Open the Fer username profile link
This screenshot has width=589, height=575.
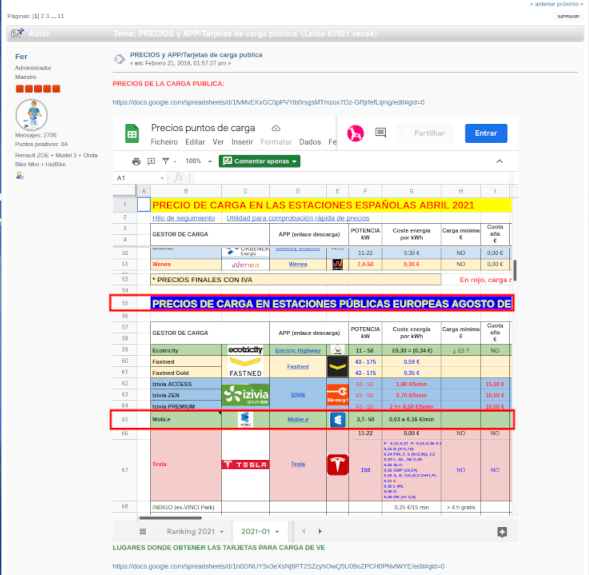pyautogui.click(x=21, y=56)
